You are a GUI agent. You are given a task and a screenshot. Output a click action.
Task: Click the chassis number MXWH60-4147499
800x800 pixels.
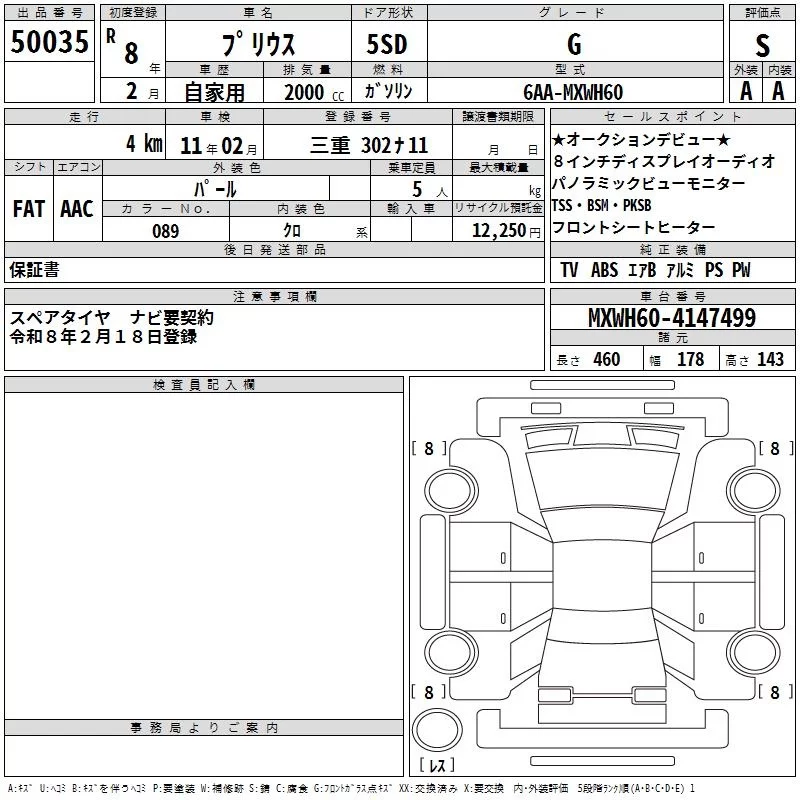[671, 319]
